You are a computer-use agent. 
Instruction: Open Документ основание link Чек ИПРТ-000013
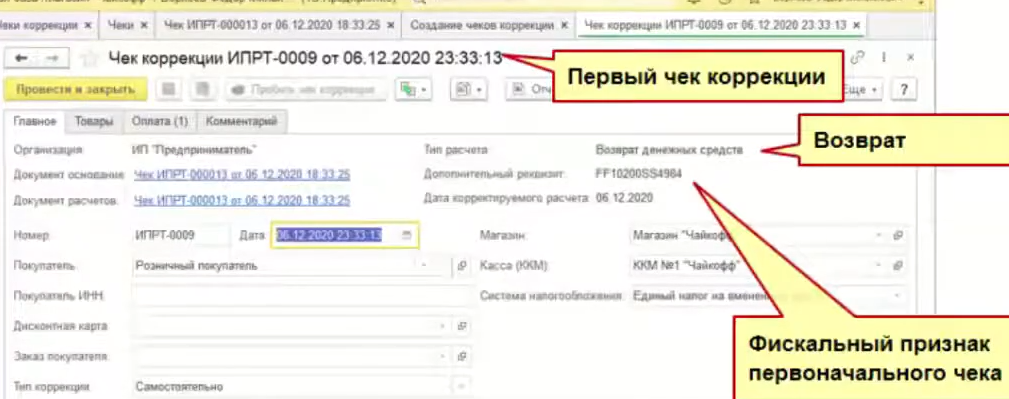coord(242,174)
